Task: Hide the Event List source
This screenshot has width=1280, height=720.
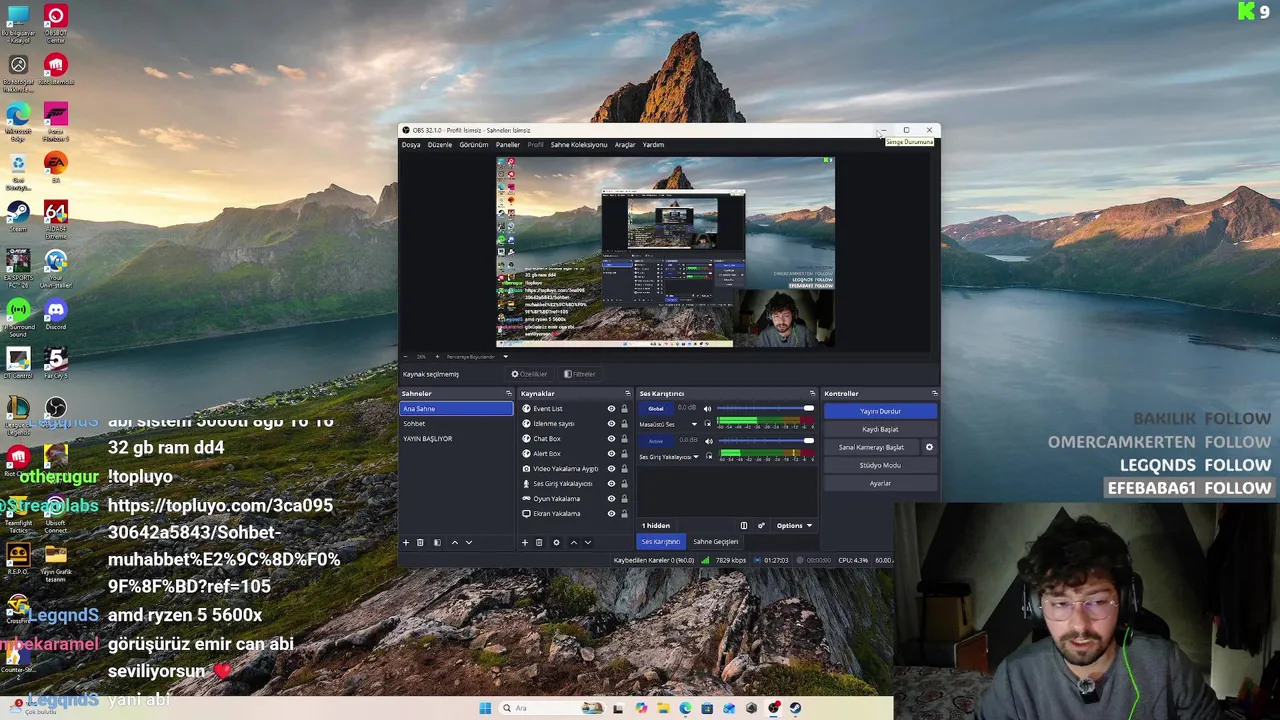Action: tap(611, 409)
